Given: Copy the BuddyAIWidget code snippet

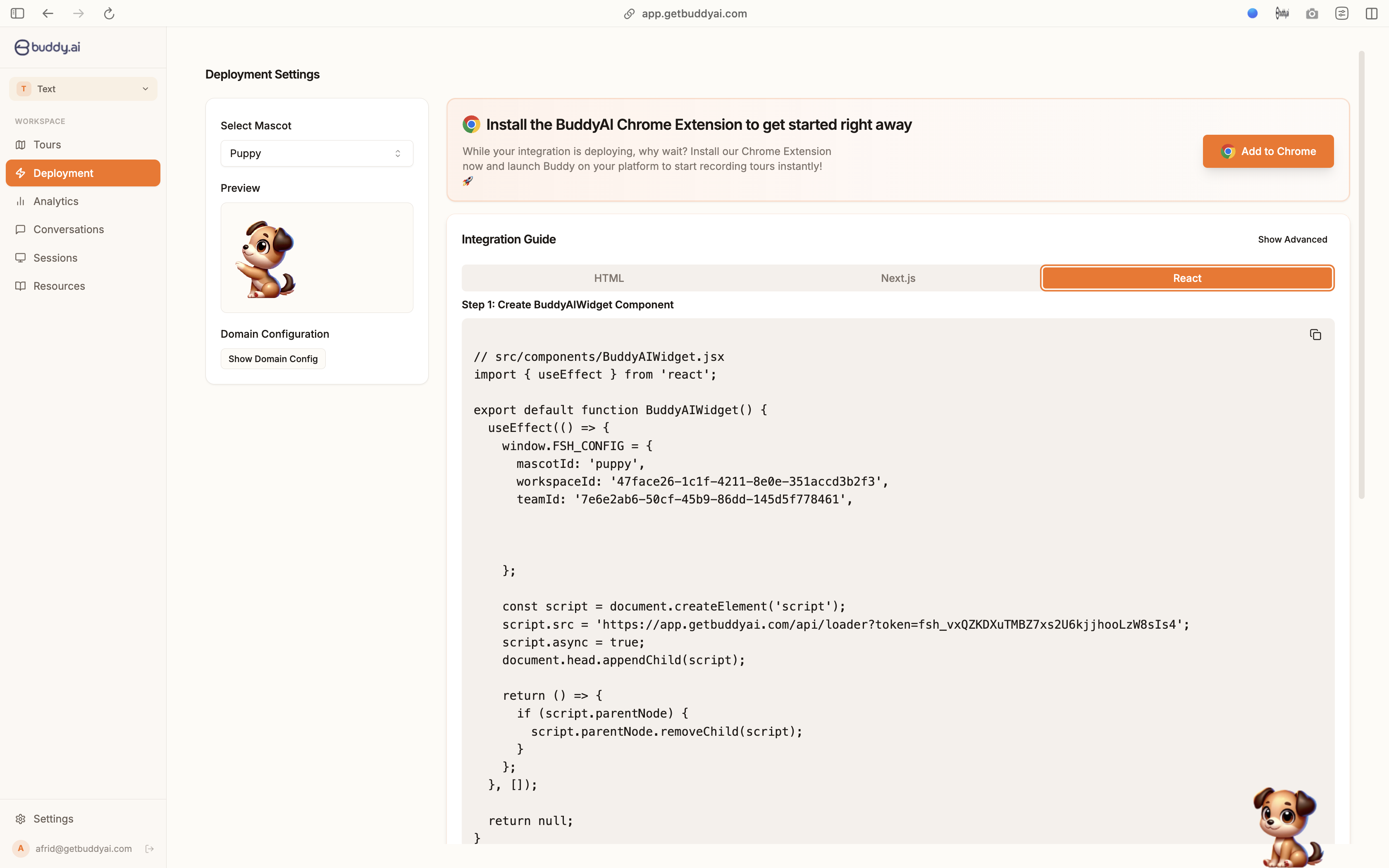Looking at the screenshot, I should [x=1315, y=335].
